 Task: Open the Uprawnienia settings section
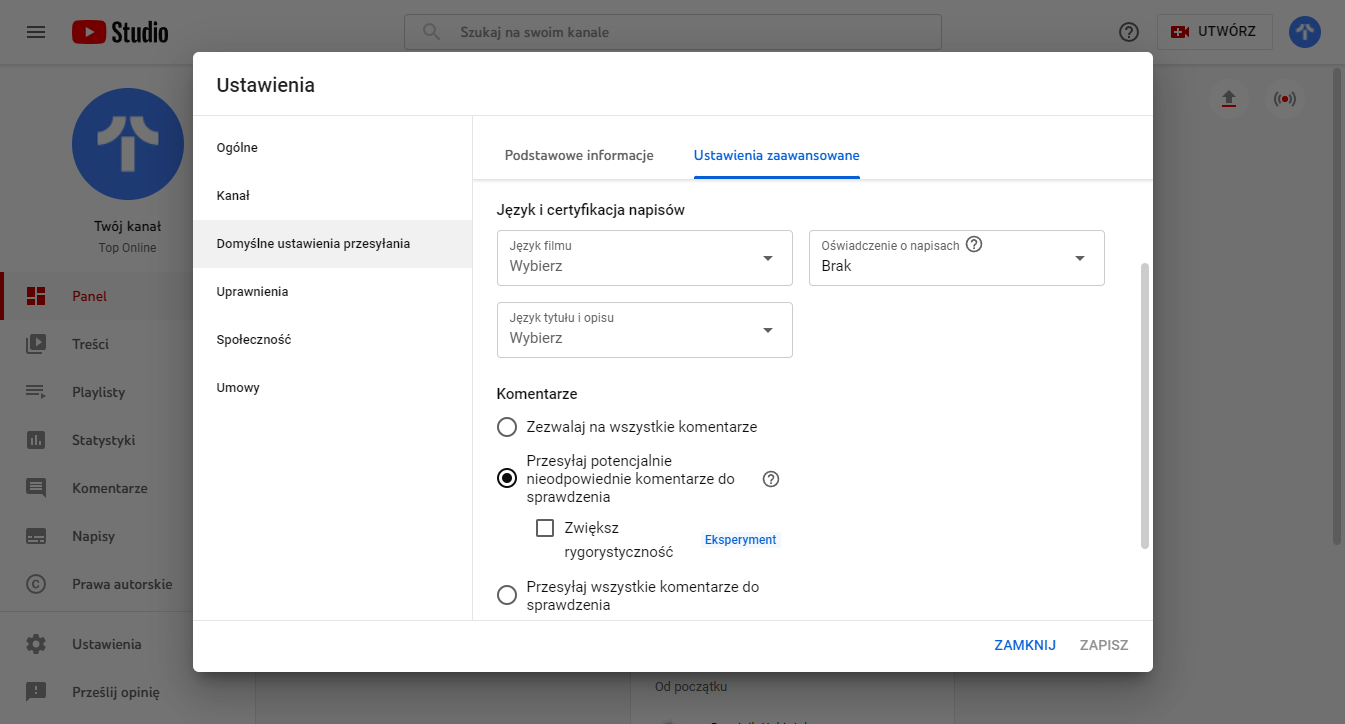point(332,292)
